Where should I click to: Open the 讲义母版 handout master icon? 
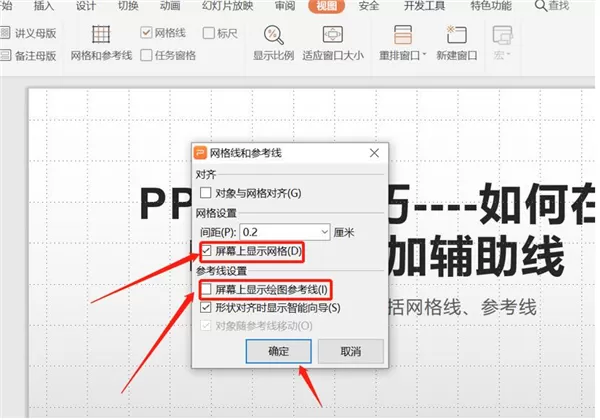(5, 33)
